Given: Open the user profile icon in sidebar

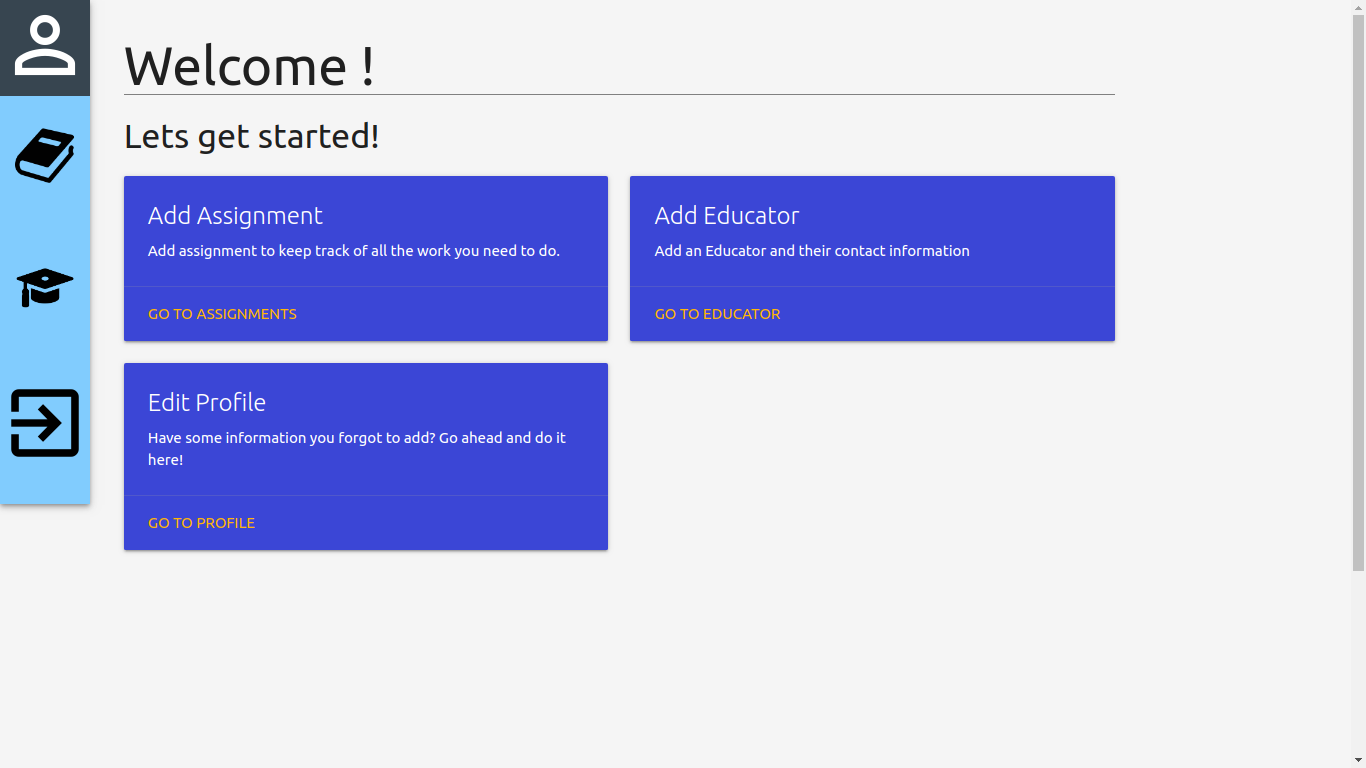Looking at the screenshot, I should coord(45,46).
